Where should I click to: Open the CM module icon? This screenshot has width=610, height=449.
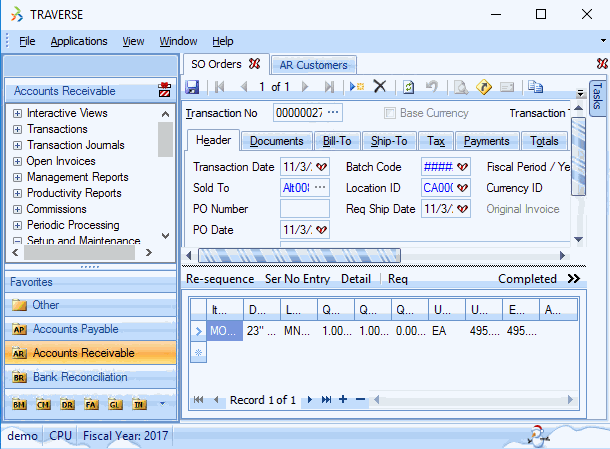coord(43,405)
